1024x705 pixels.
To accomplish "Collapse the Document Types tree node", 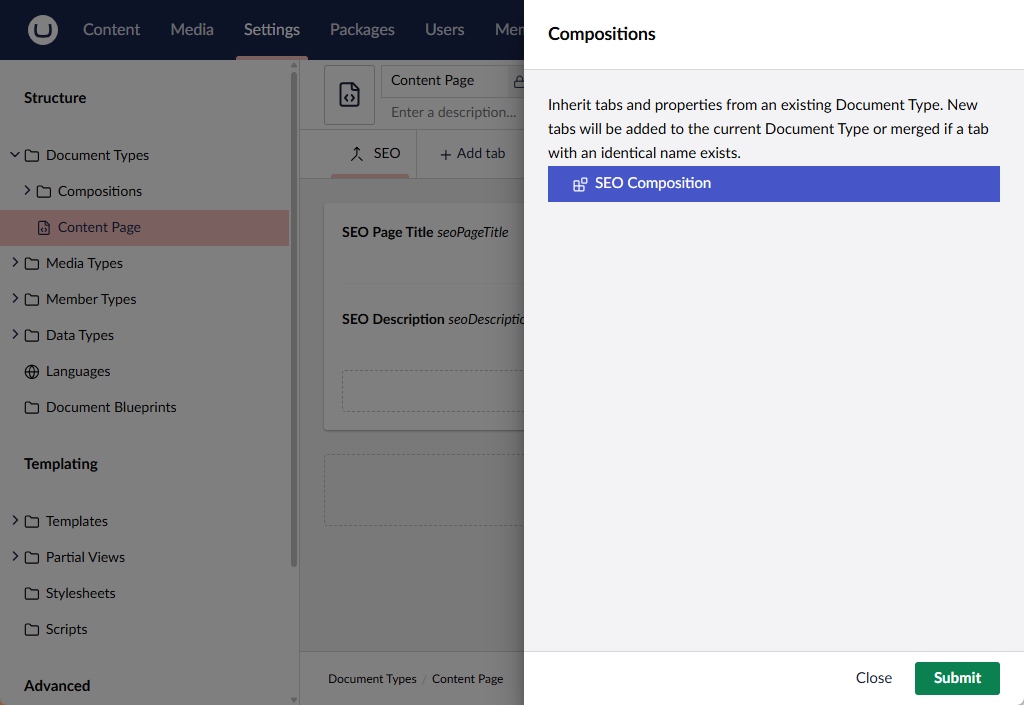I will pyautogui.click(x=15, y=155).
